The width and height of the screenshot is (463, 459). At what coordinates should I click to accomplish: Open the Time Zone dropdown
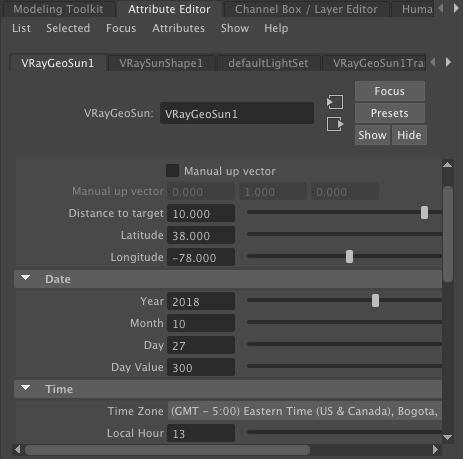pos(305,411)
